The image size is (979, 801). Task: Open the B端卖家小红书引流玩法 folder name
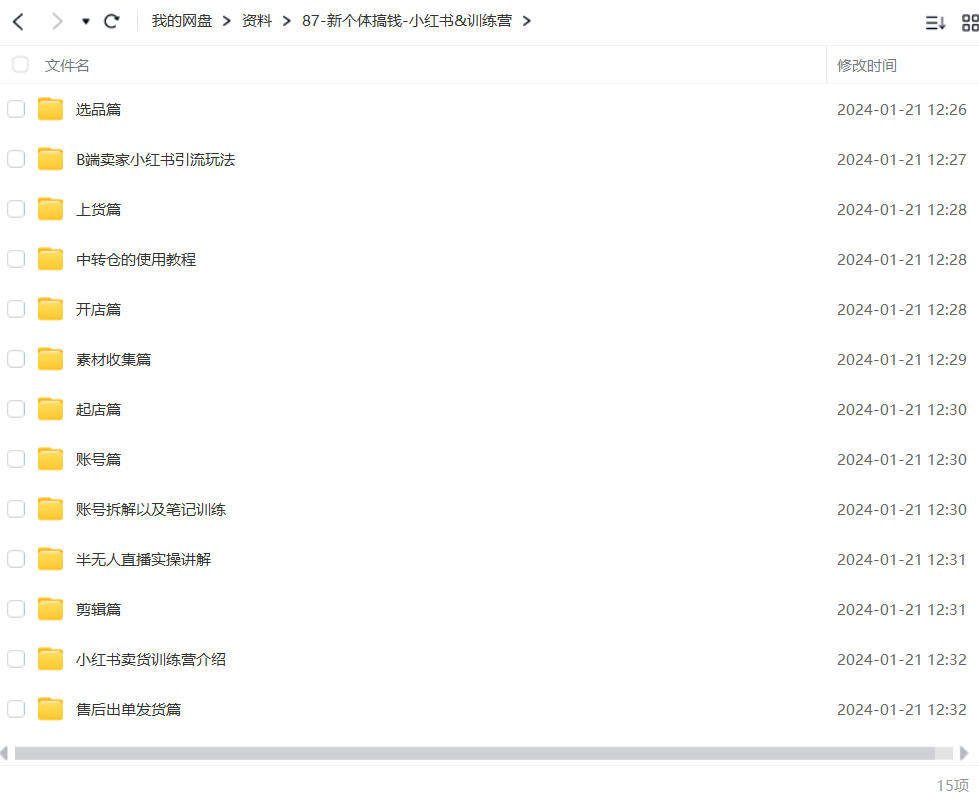(155, 160)
